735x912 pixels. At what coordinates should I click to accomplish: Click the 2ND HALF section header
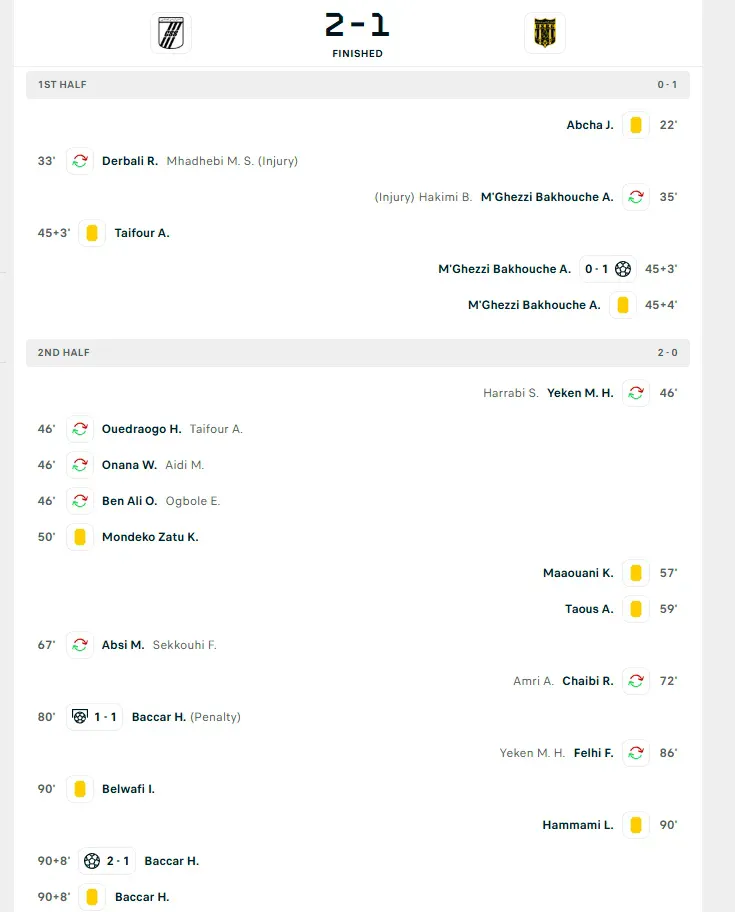pos(358,353)
